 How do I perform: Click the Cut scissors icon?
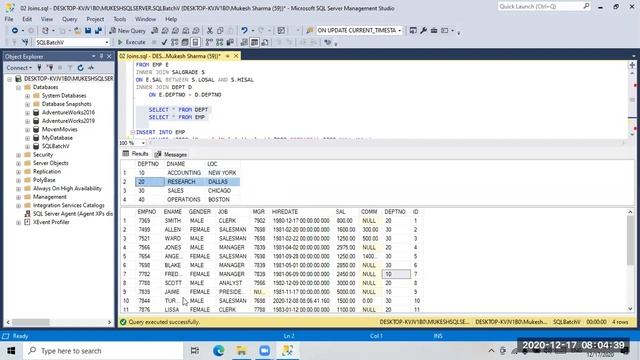209,31
